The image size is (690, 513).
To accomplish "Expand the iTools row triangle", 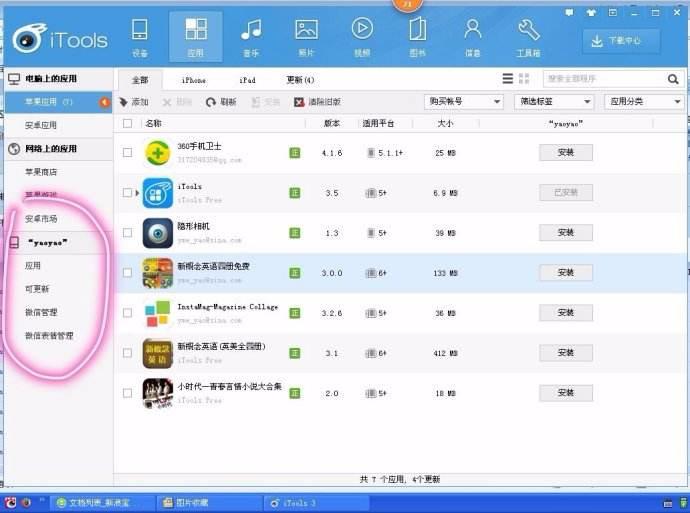I will tap(137, 193).
